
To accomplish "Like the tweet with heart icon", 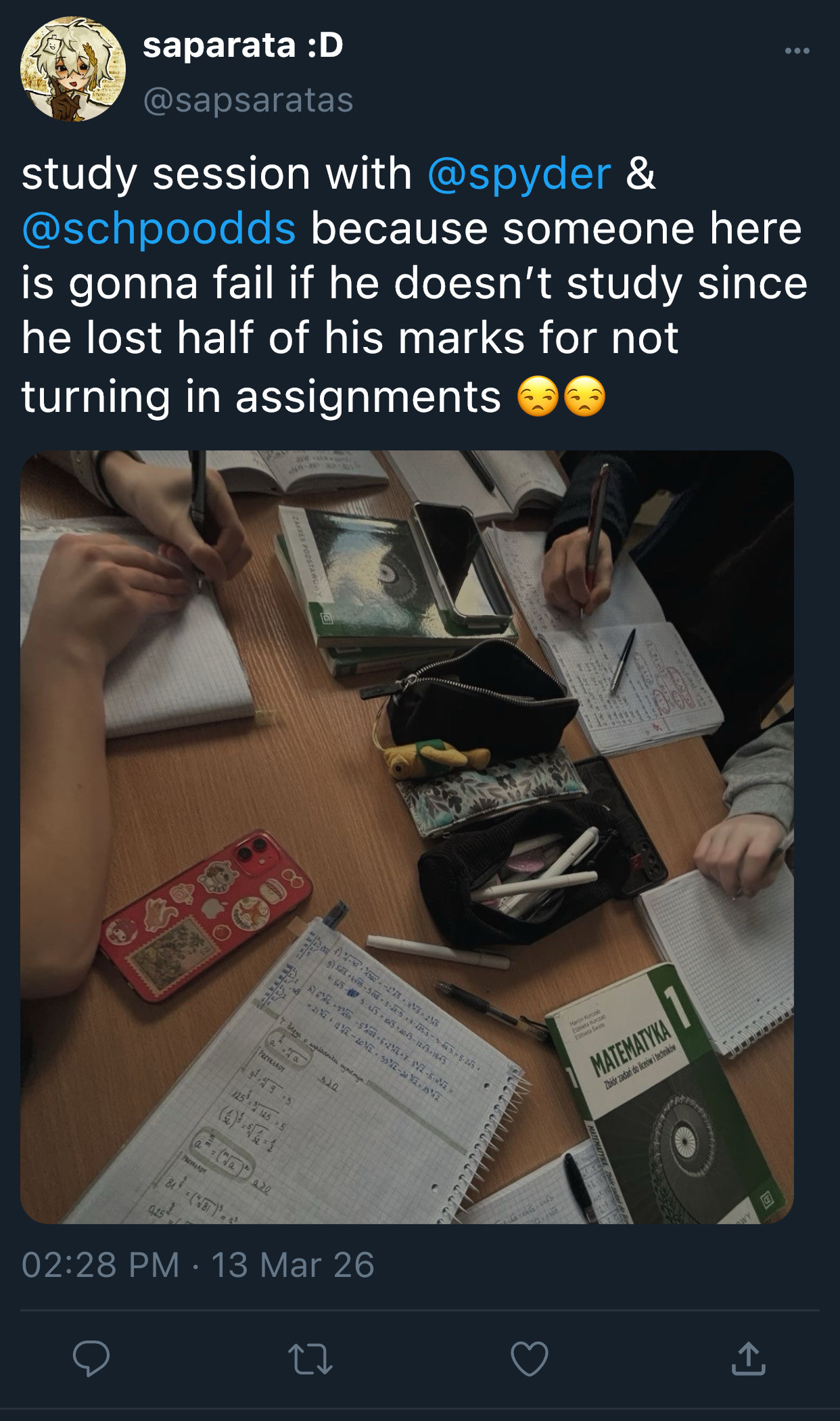I will tap(529, 1359).
